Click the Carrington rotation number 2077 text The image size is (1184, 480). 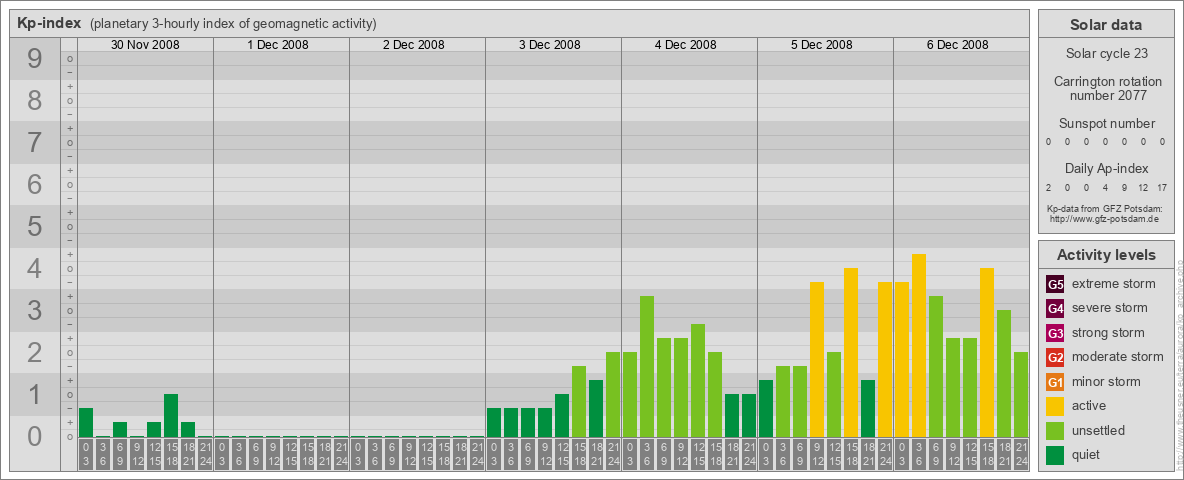[x=1107, y=88]
